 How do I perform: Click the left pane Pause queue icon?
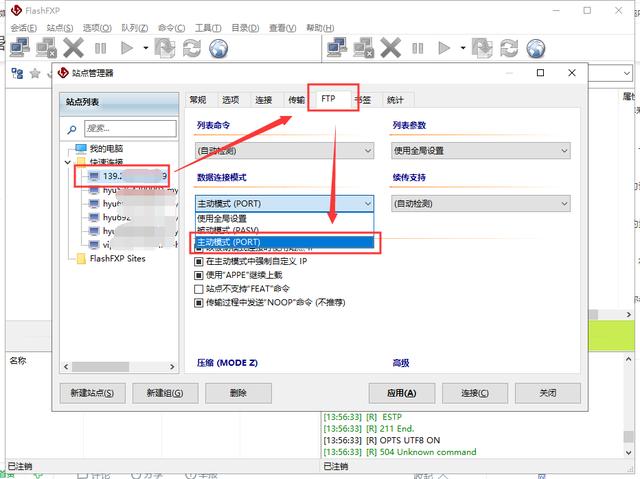pyautogui.click(x=100, y=48)
